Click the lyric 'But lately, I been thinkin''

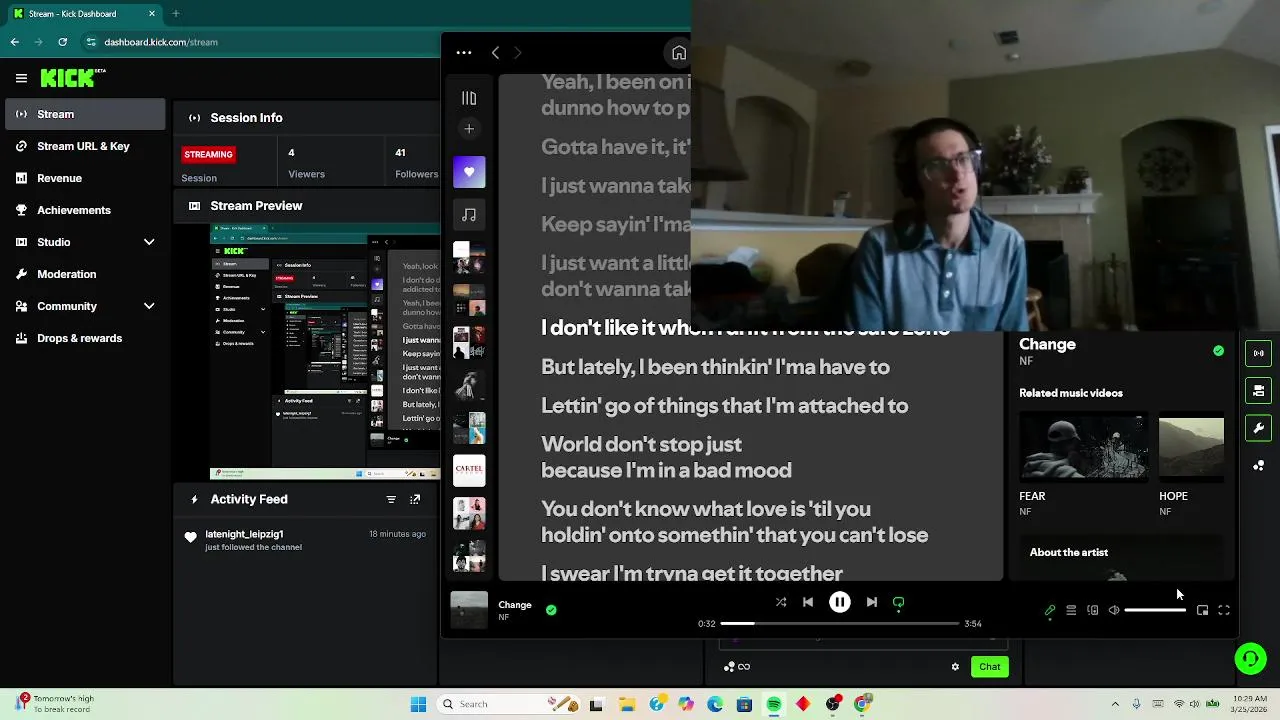point(715,367)
